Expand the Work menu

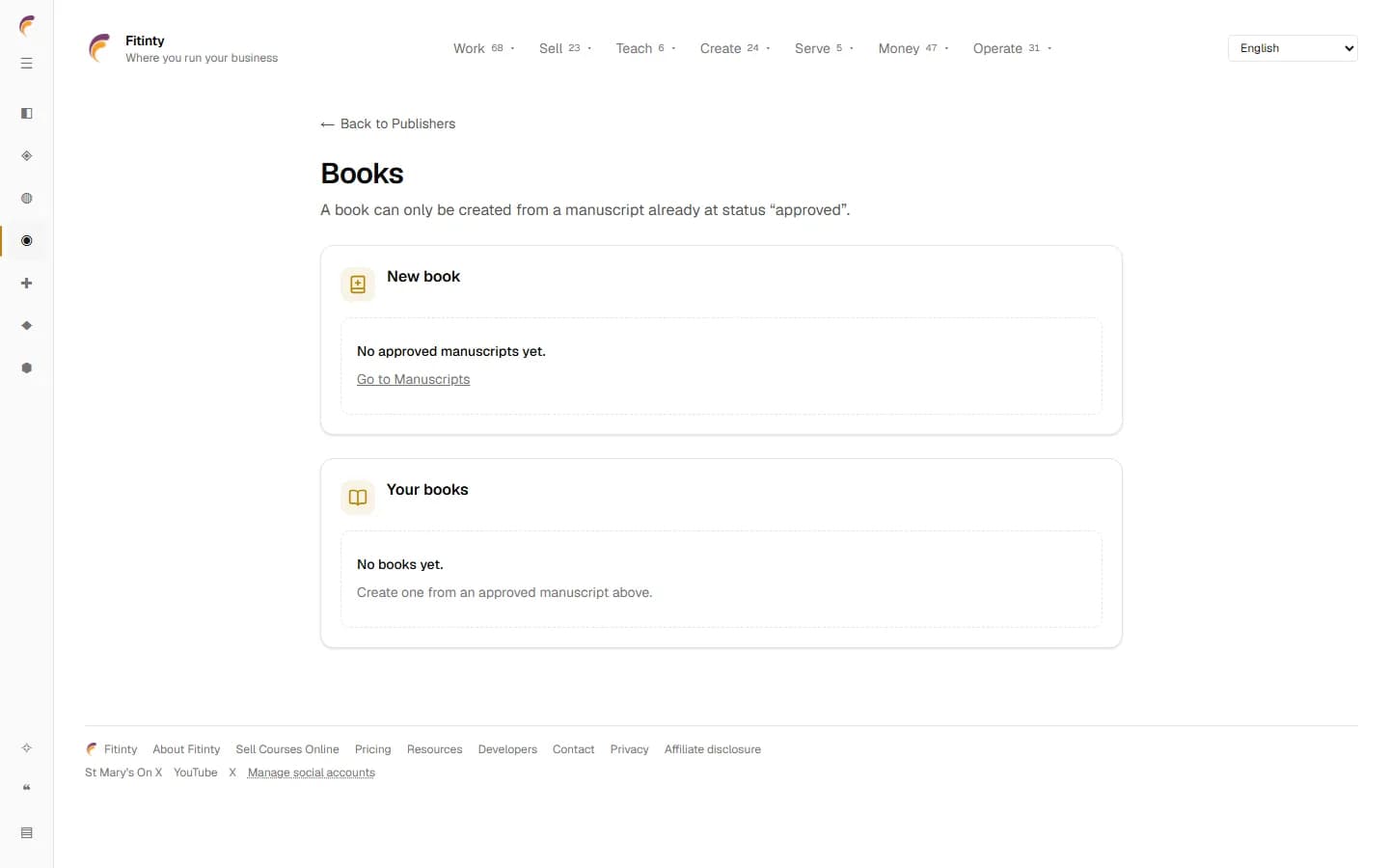click(x=484, y=48)
